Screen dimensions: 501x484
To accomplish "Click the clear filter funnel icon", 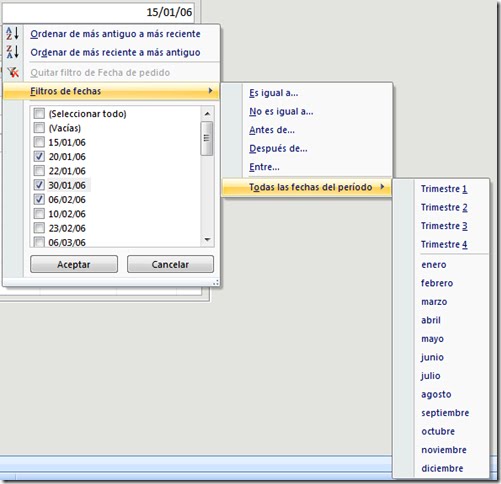I will pyautogui.click(x=13, y=72).
